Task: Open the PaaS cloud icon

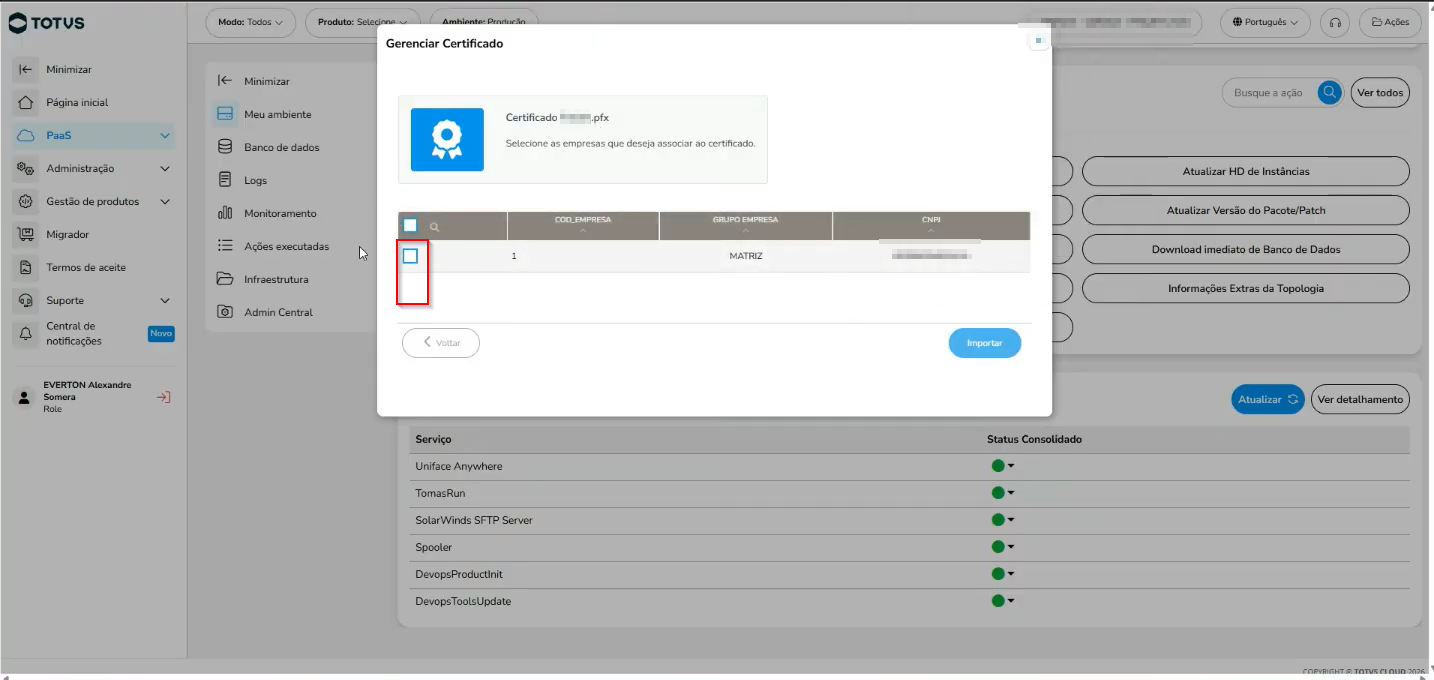Action: tap(26, 135)
